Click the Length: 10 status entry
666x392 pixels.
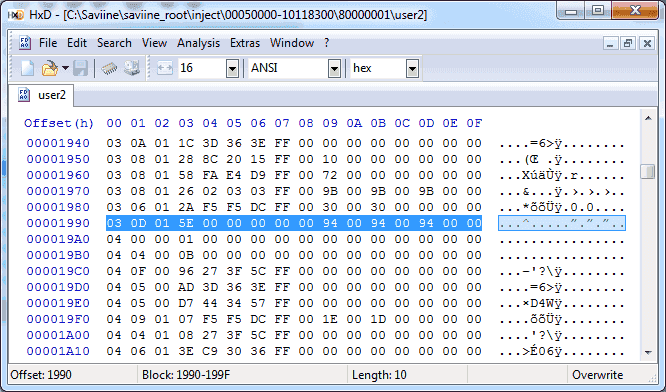tap(379, 375)
